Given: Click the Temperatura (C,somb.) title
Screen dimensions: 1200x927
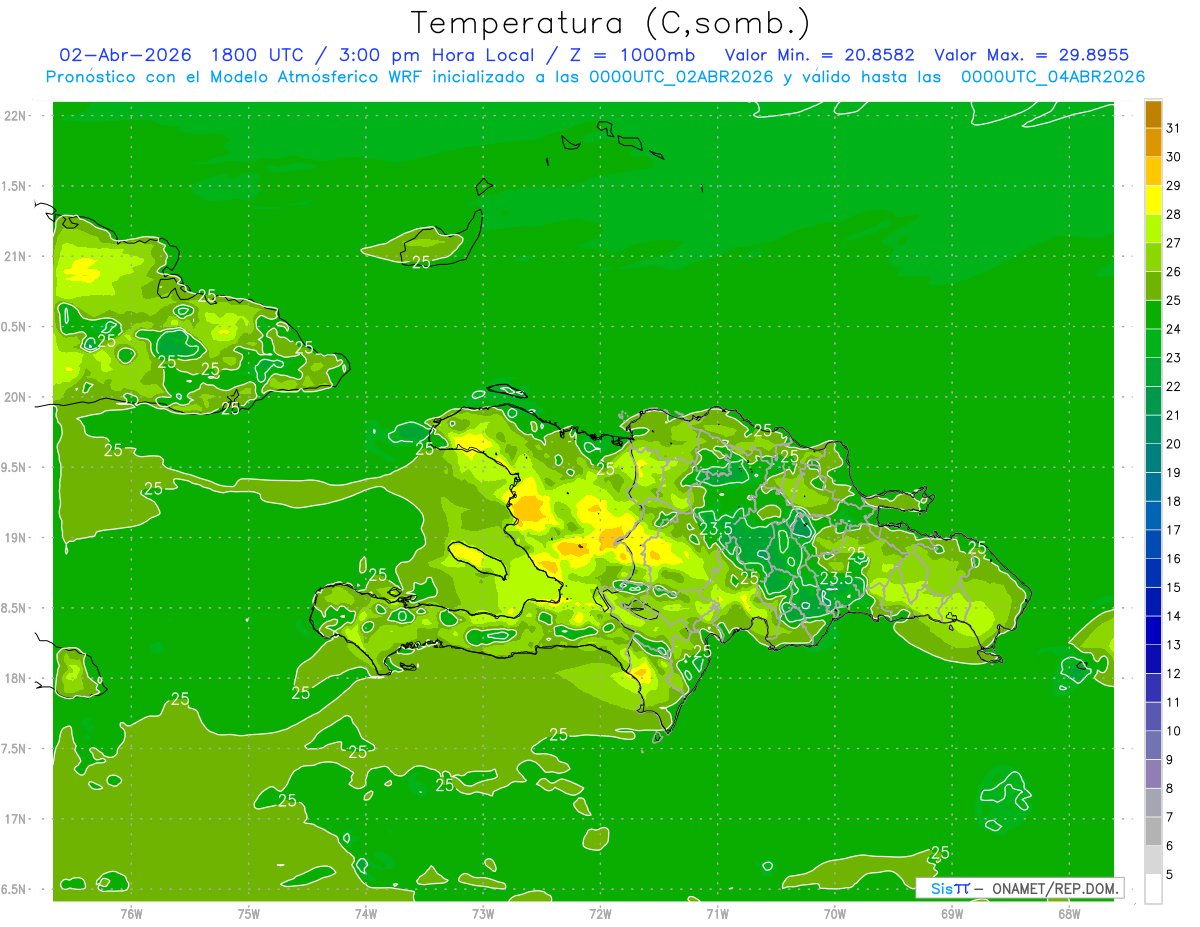Looking at the screenshot, I should click(x=611, y=23).
